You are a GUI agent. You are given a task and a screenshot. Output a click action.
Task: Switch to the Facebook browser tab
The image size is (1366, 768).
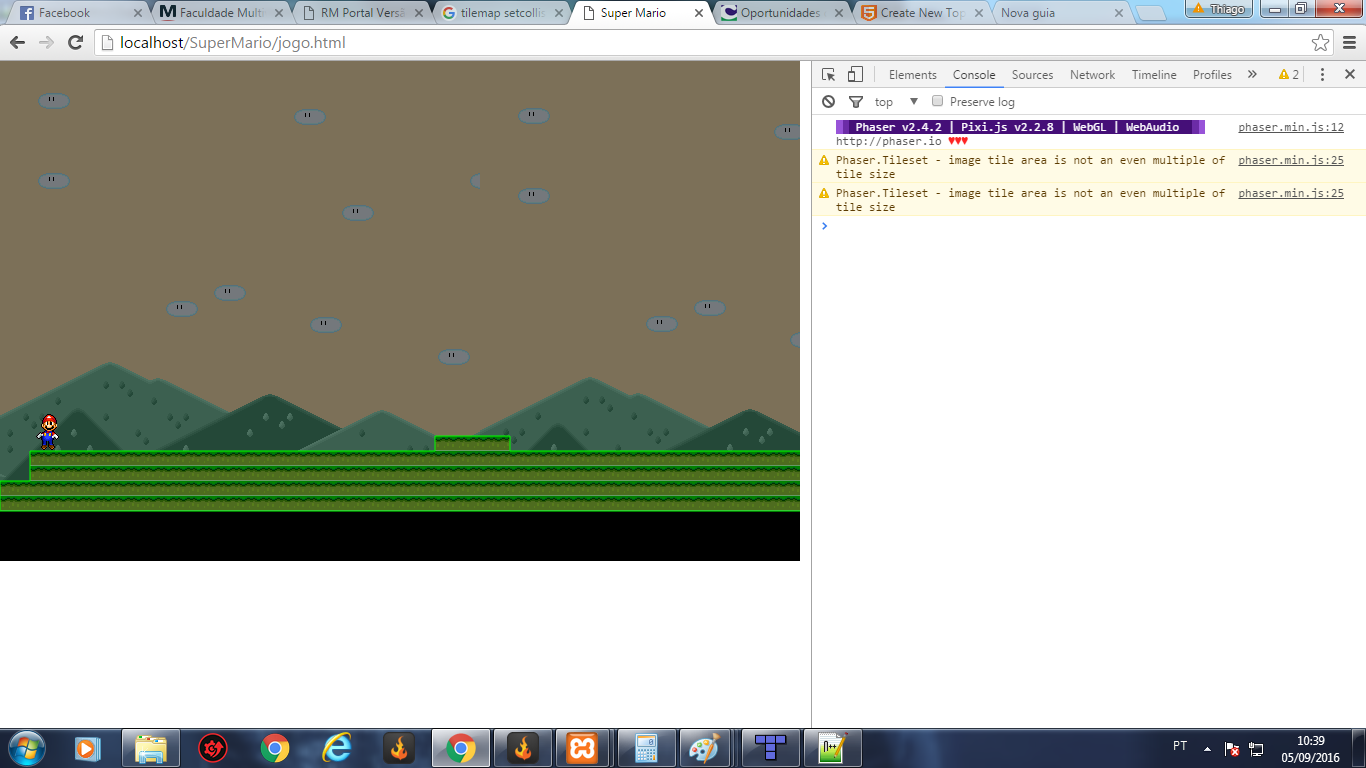(80, 13)
